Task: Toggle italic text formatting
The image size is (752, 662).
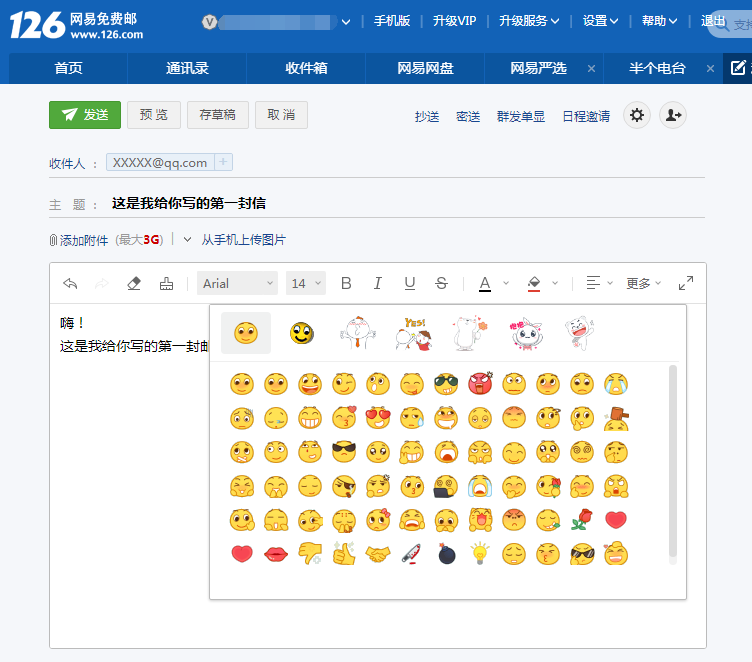Action: click(378, 284)
